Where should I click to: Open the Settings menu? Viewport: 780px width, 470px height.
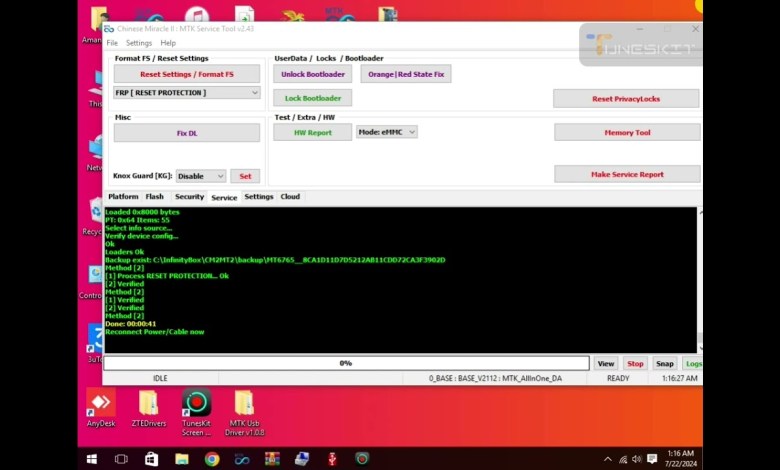139,43
